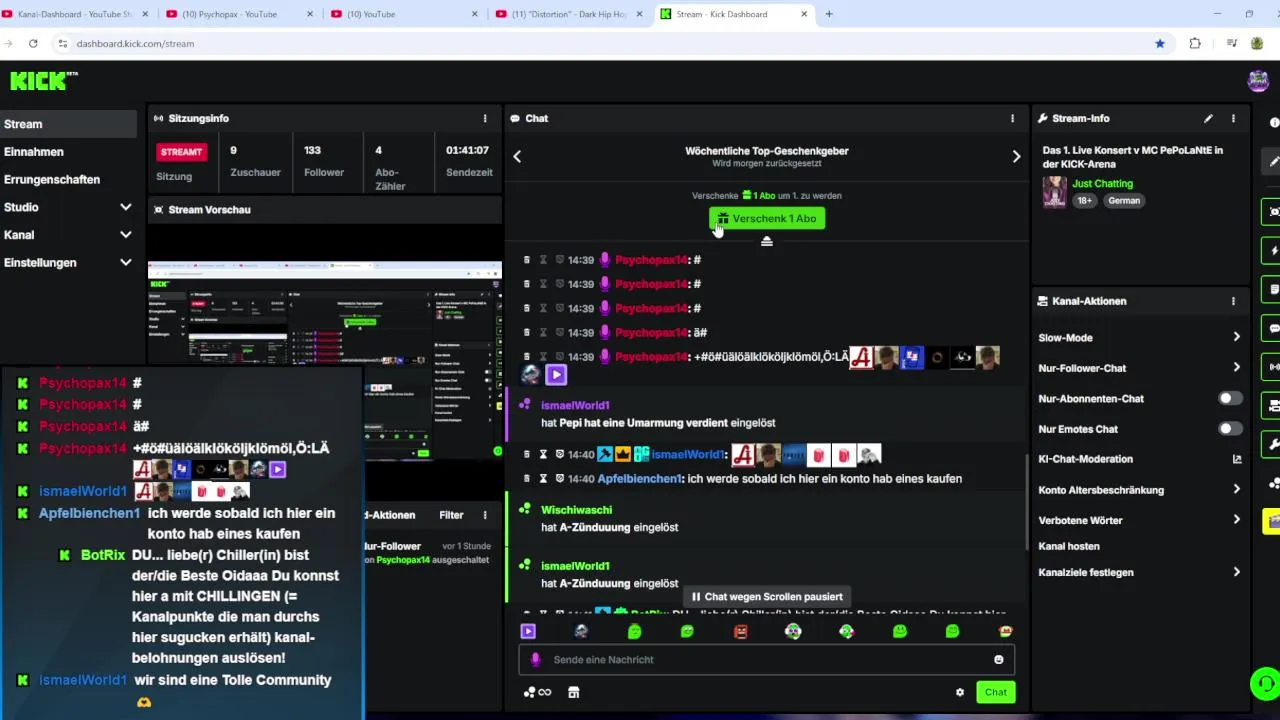Click browser address bar URL
This screenshot has width=1280, height=720.
[x=135, y=43]
